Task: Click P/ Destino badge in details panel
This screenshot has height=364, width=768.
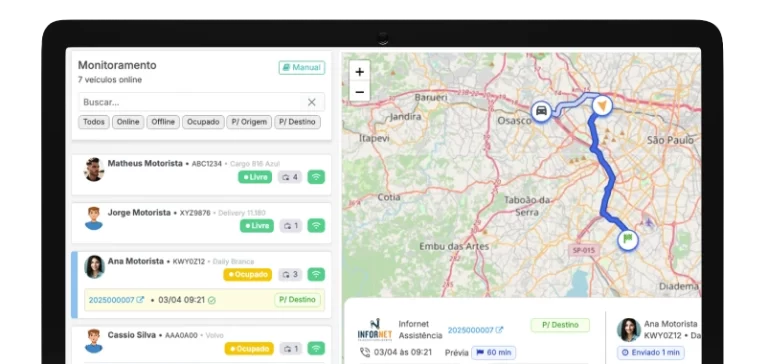Action: tap(560, 325)
